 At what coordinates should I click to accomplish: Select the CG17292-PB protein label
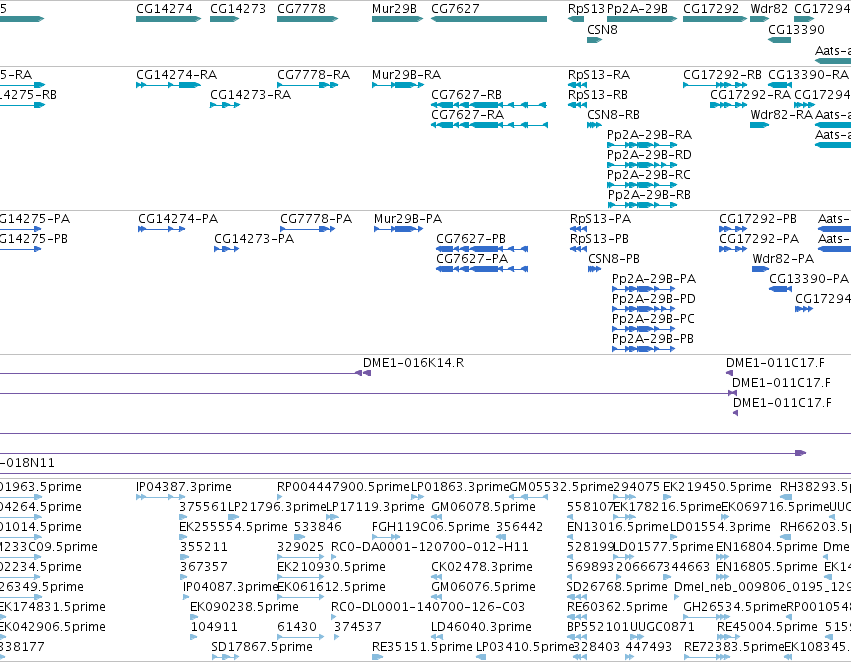coord(758,219)
